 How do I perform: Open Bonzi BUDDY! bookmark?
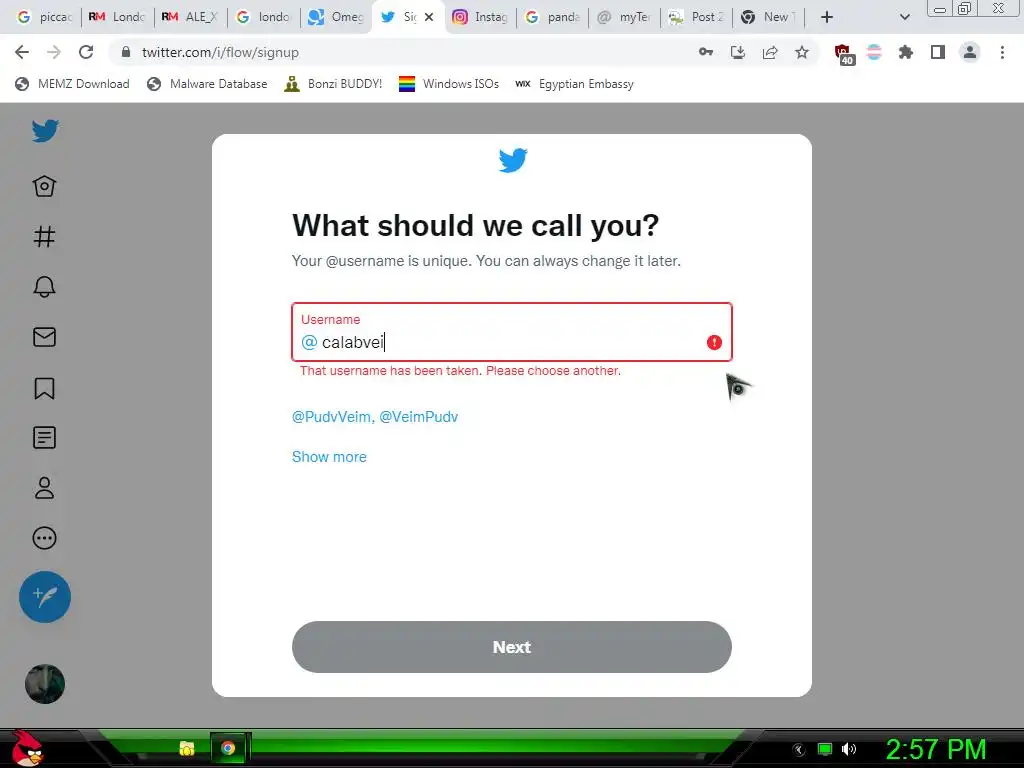(334, 84)
